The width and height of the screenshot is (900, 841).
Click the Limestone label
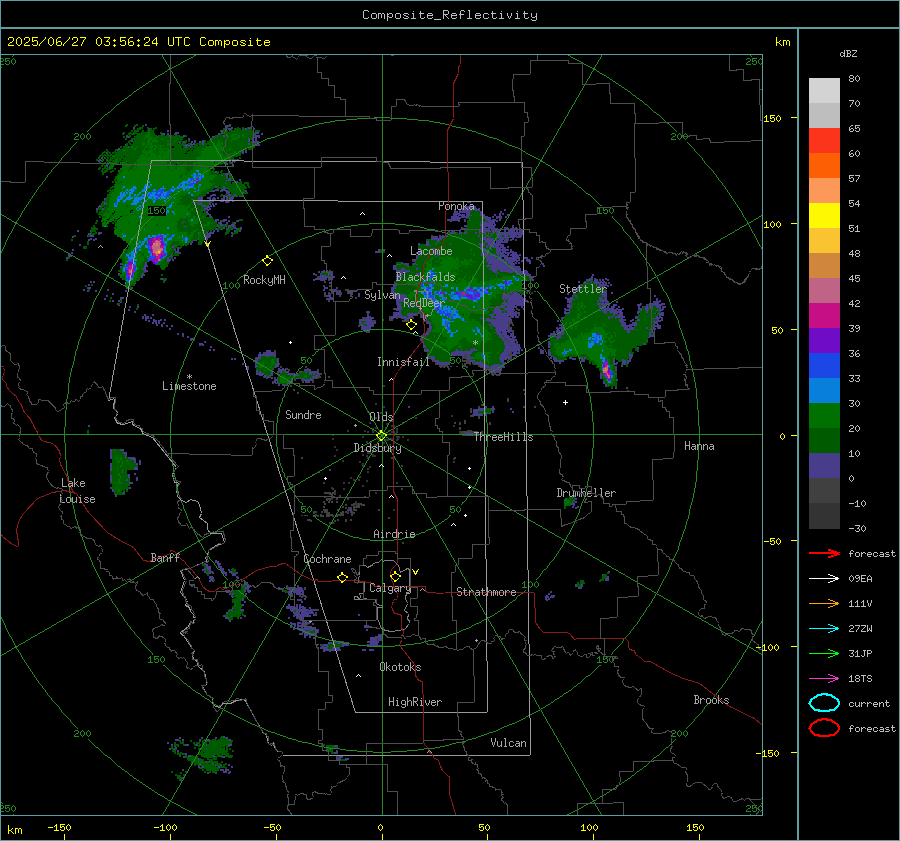[x=189, y=386]
